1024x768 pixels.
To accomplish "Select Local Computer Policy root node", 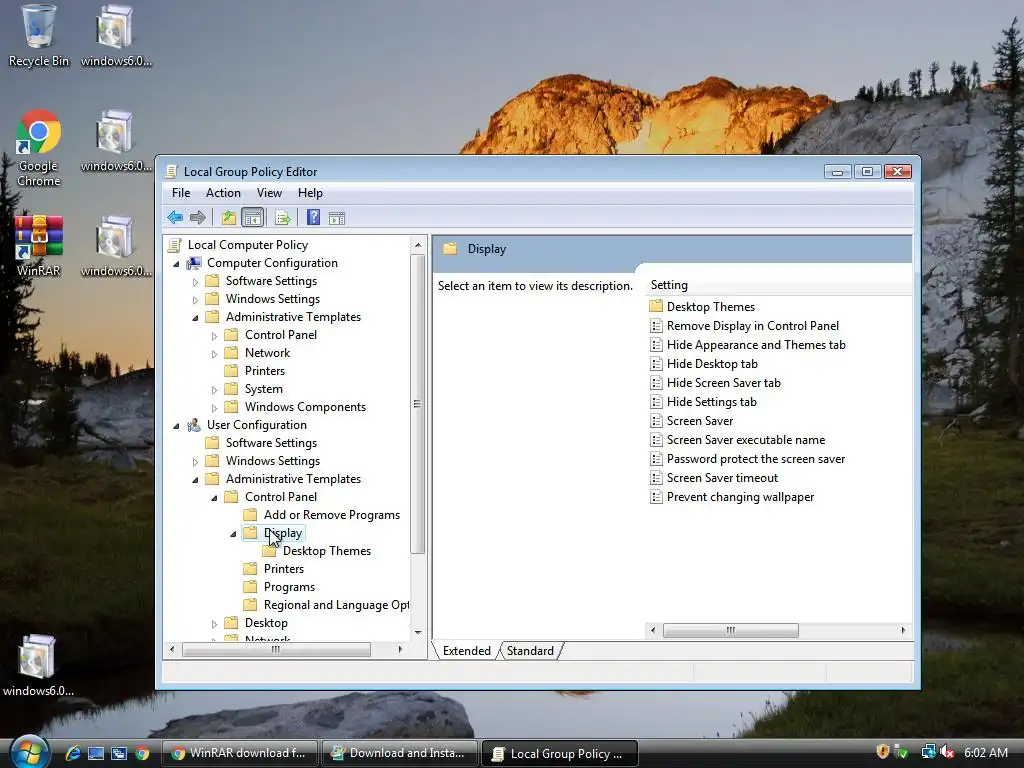I will tap(248, 245).
